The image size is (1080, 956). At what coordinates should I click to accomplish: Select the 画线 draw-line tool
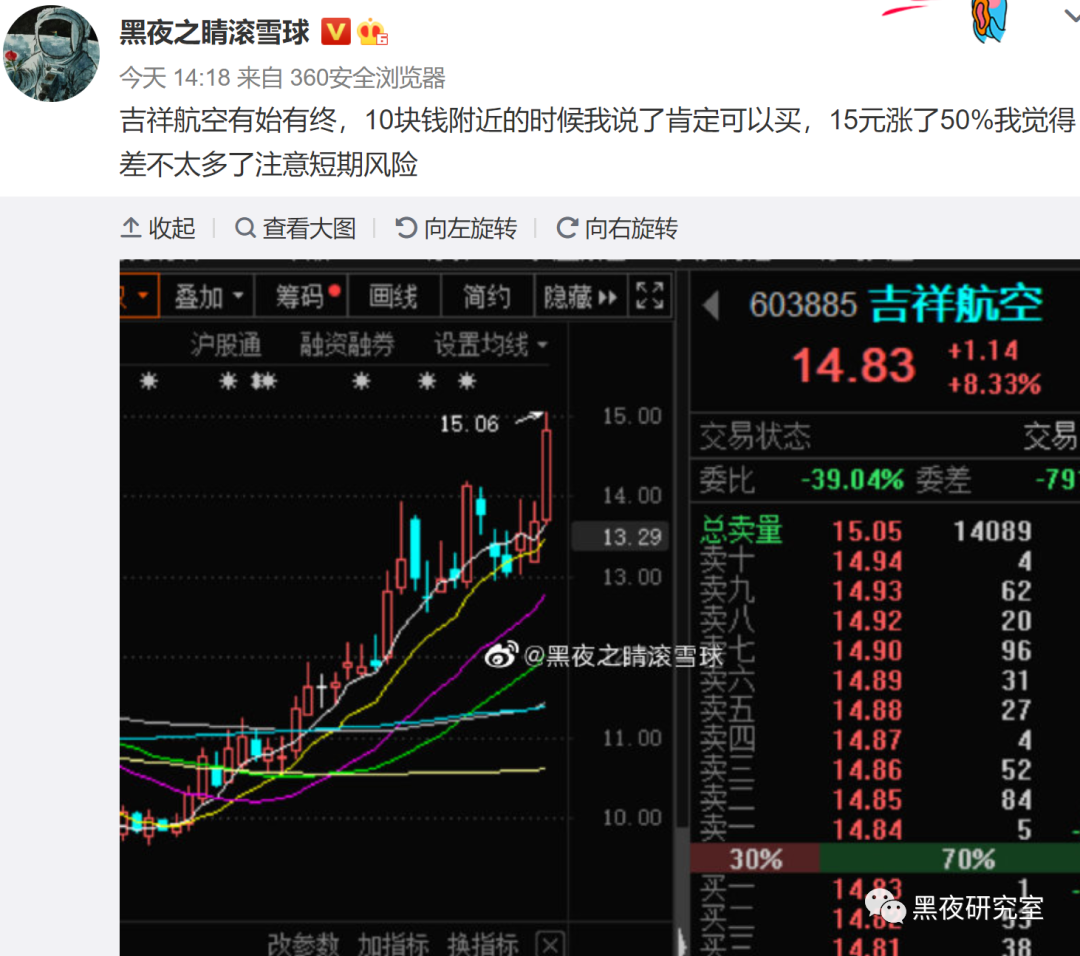(x=393, y=296)
